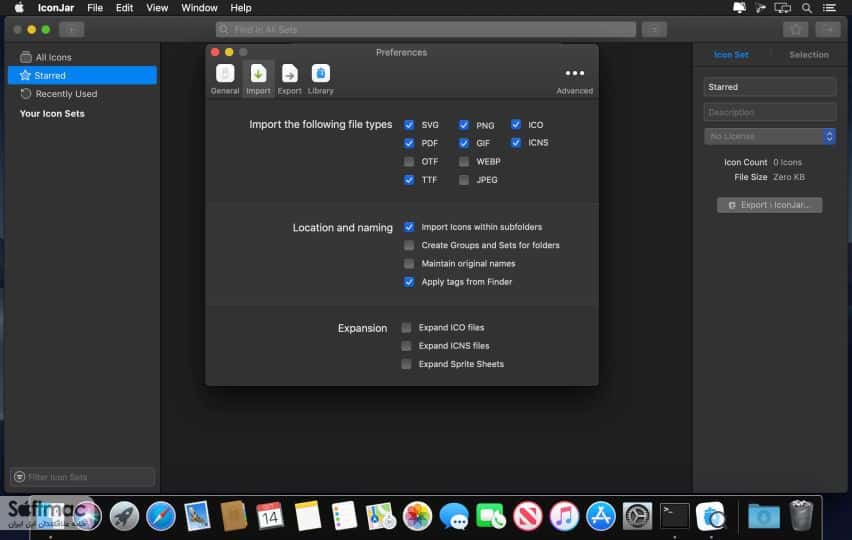Toggle Maintain original names checkbox
Screen dimensions: 852x540
click(x=409, y=263)
